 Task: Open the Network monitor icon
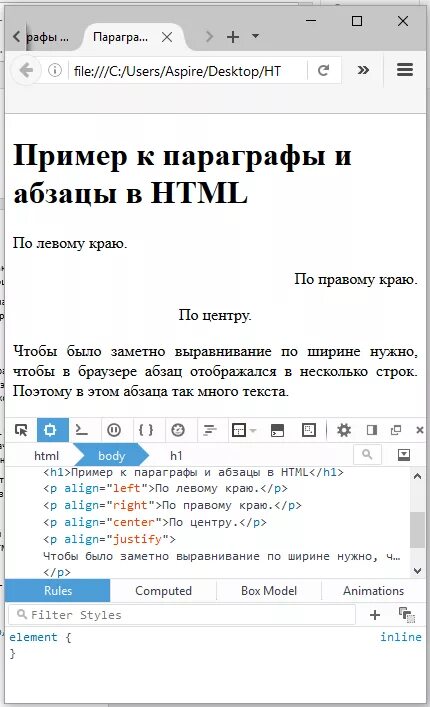tap(210, 430)
